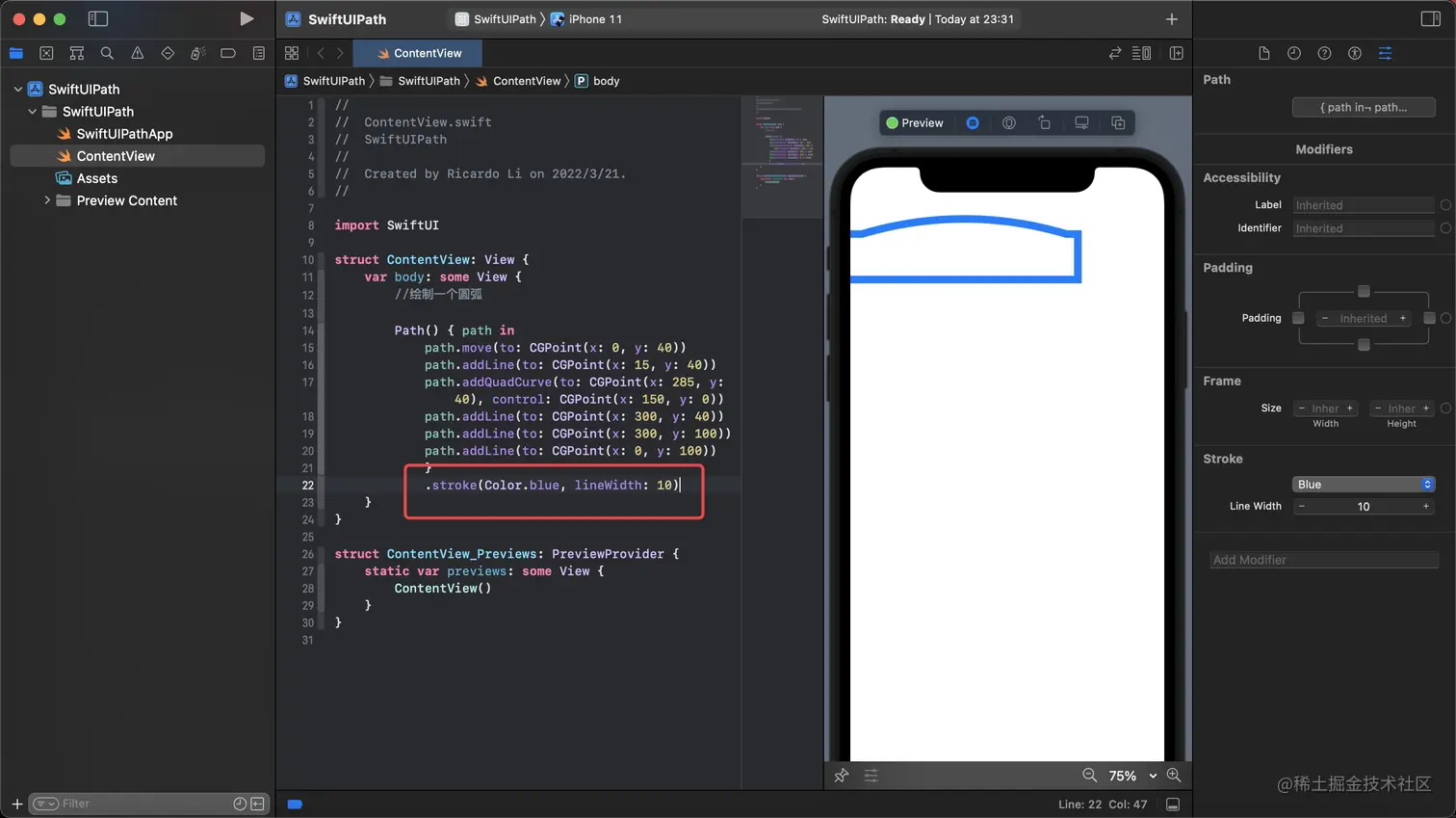
Task: Click the body breadcrumb item
Action: [x=597, y=81]
